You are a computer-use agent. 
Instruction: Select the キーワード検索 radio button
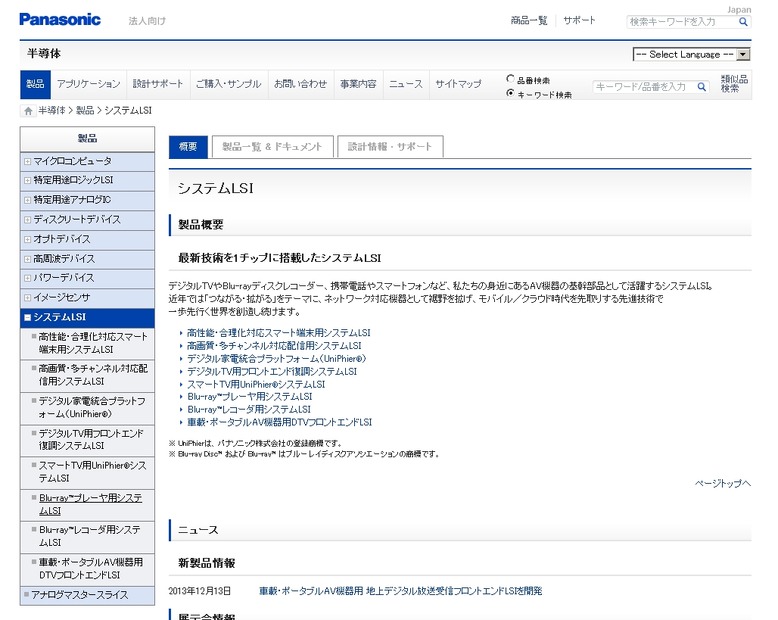(510, 93)
